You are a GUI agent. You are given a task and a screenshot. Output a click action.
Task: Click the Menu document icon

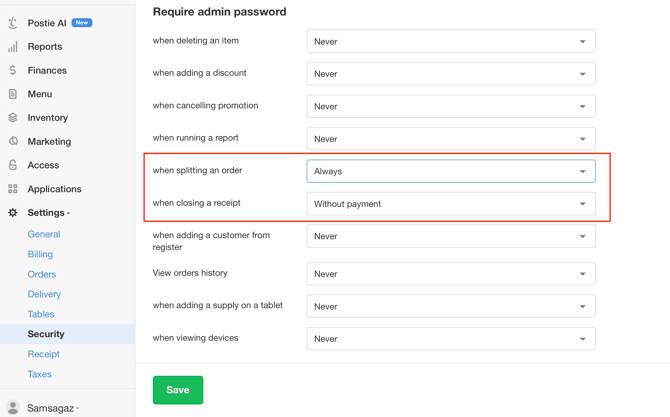[x=13, y=94]
